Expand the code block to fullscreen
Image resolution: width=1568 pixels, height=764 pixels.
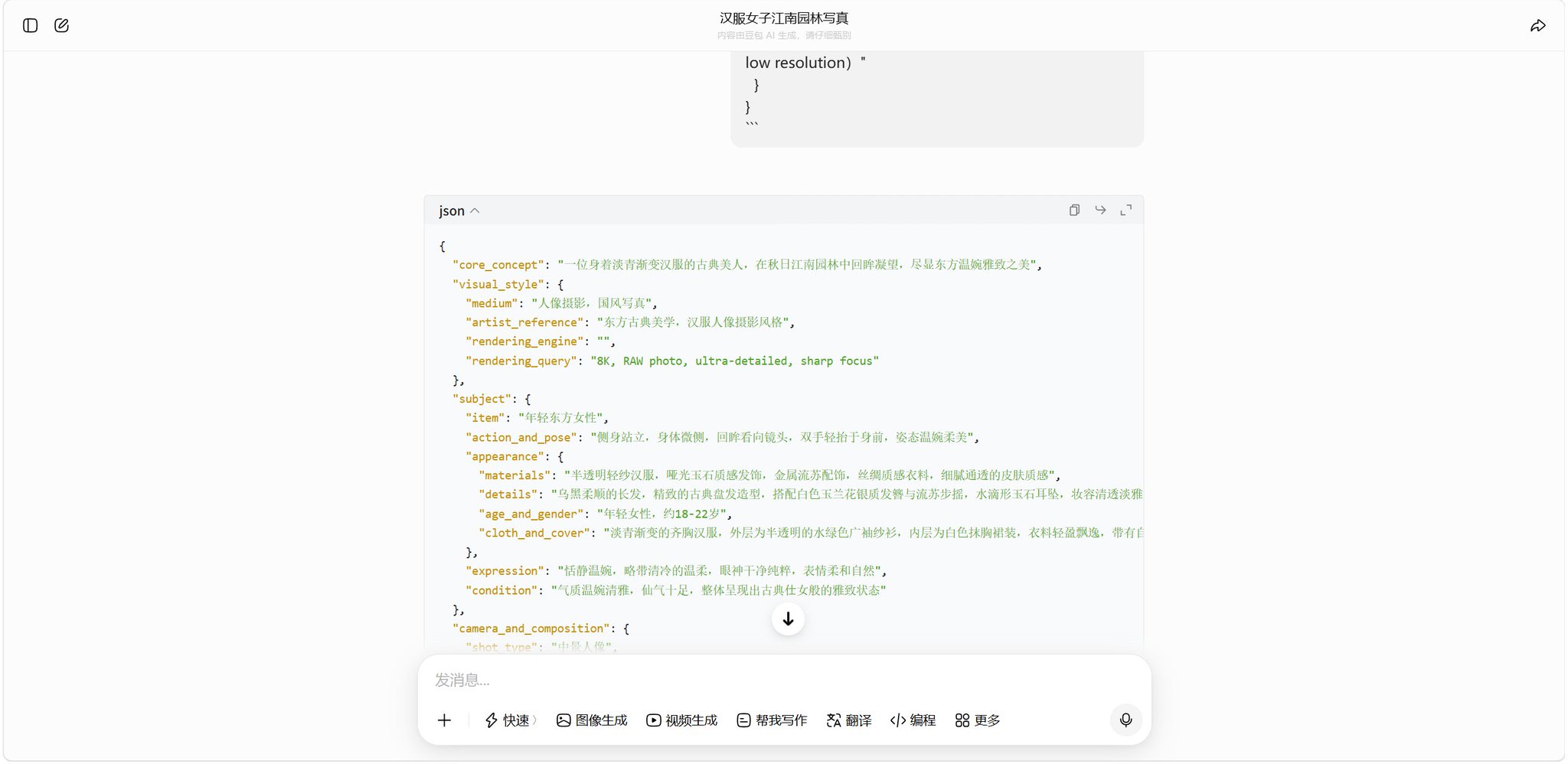point(1125,210)
